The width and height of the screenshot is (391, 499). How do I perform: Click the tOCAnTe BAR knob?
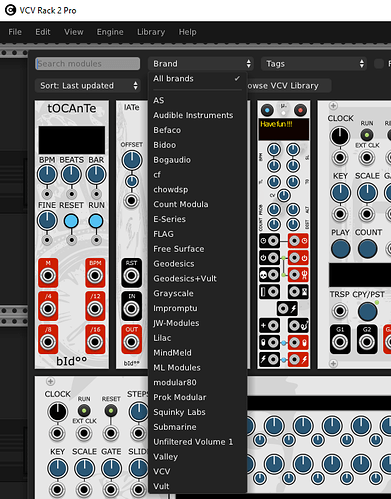pyautogui.click(x=96, y=175)
